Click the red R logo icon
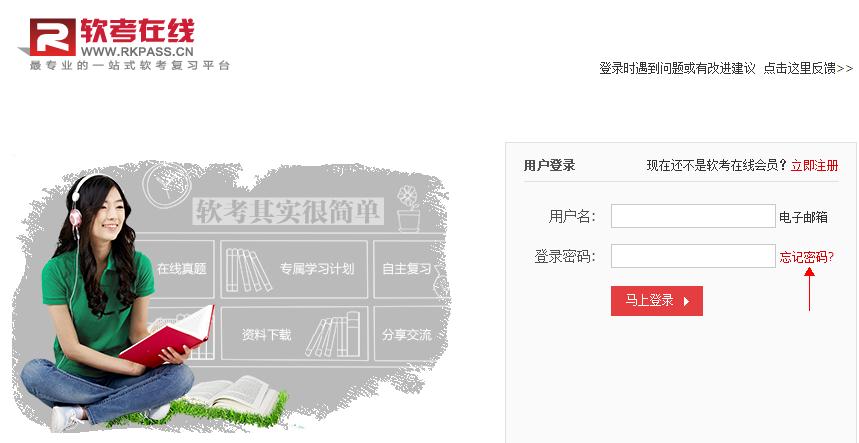This screenshot has width=859, height=443. pos(52,37)
